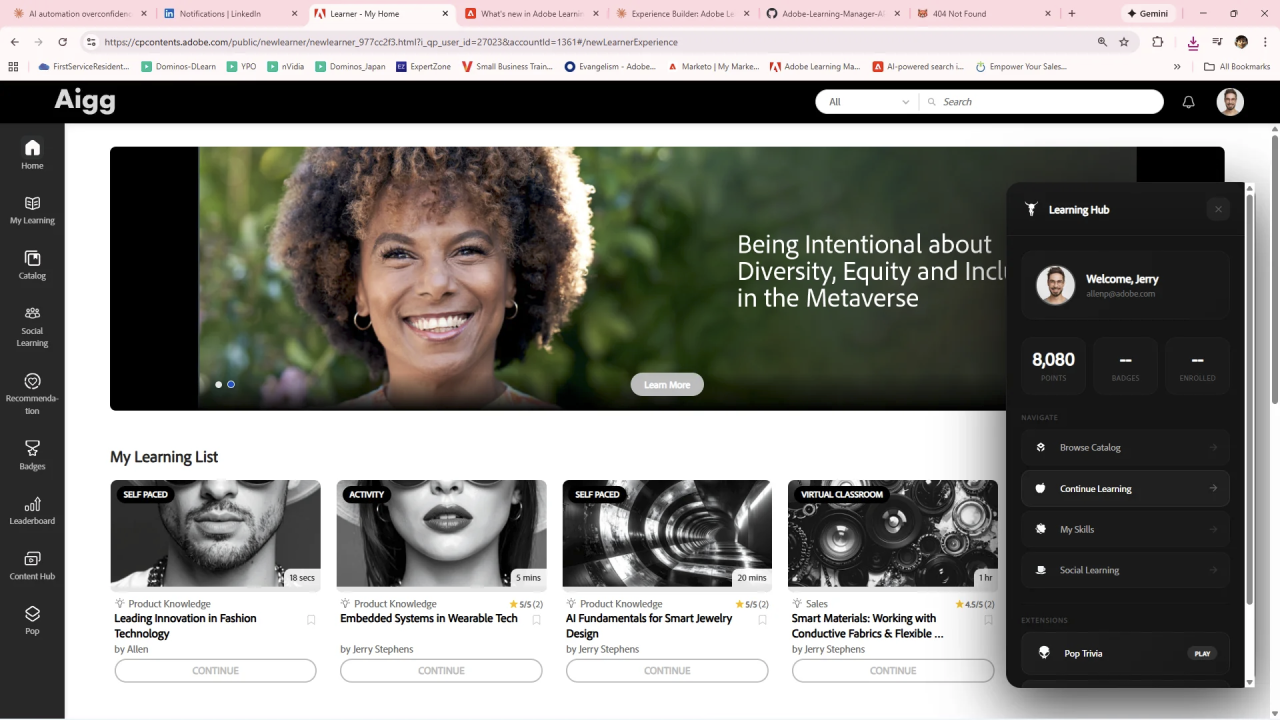Expand the All search filter dropdown
The image size is (1280, 720).
tap(868, 102)
